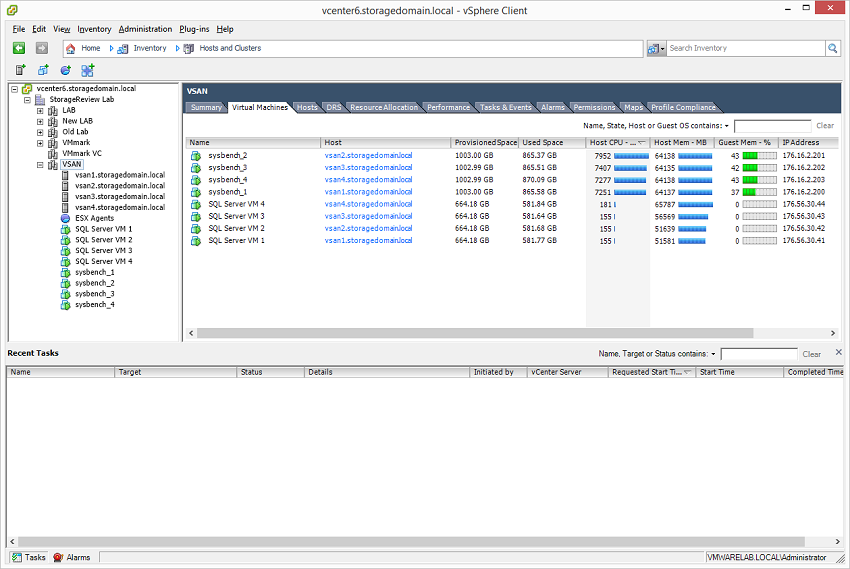Open the File menu
850x569 pixels.
(18, 29)
